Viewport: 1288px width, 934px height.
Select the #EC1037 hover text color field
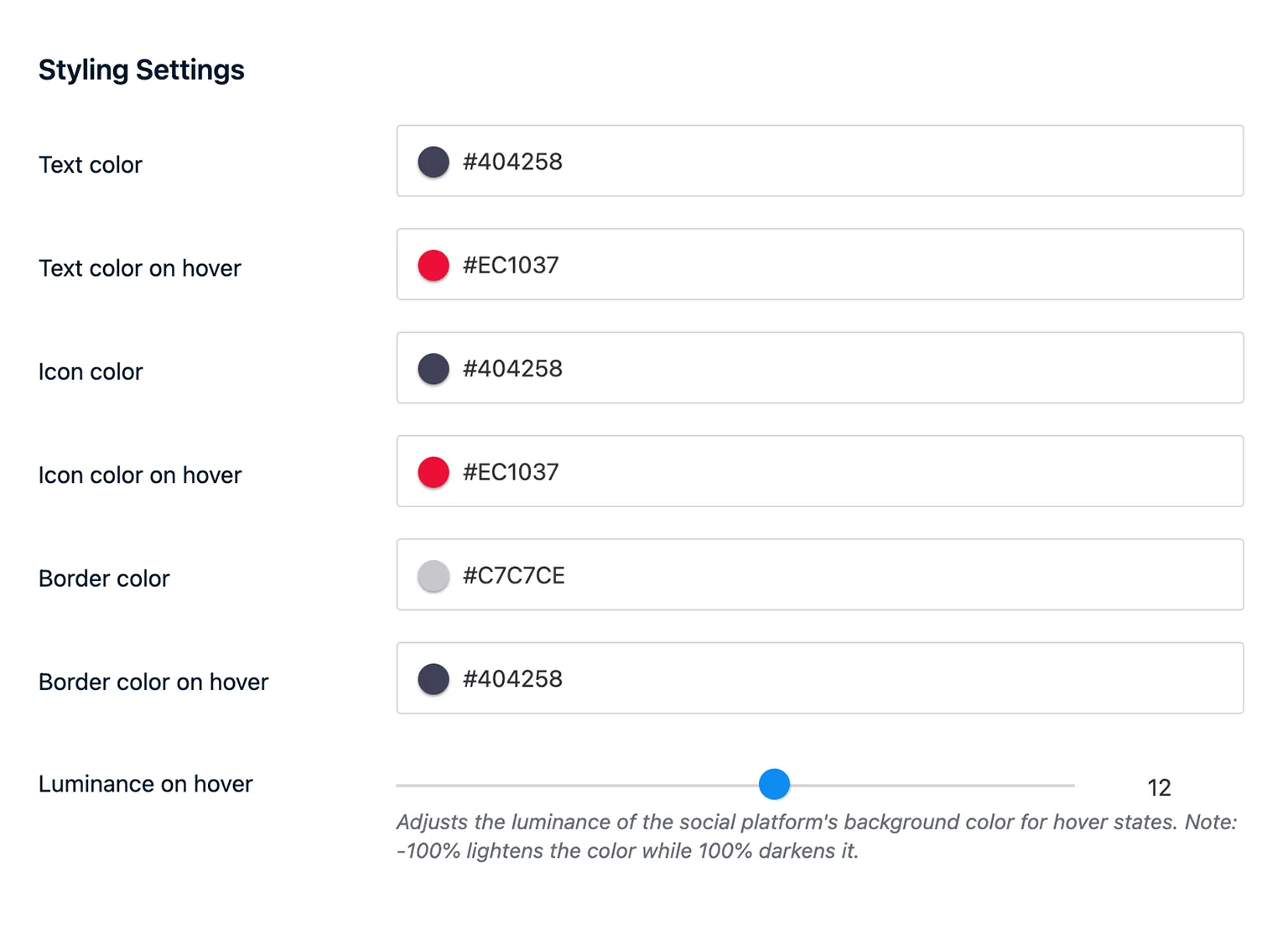[x=755, y=265]
